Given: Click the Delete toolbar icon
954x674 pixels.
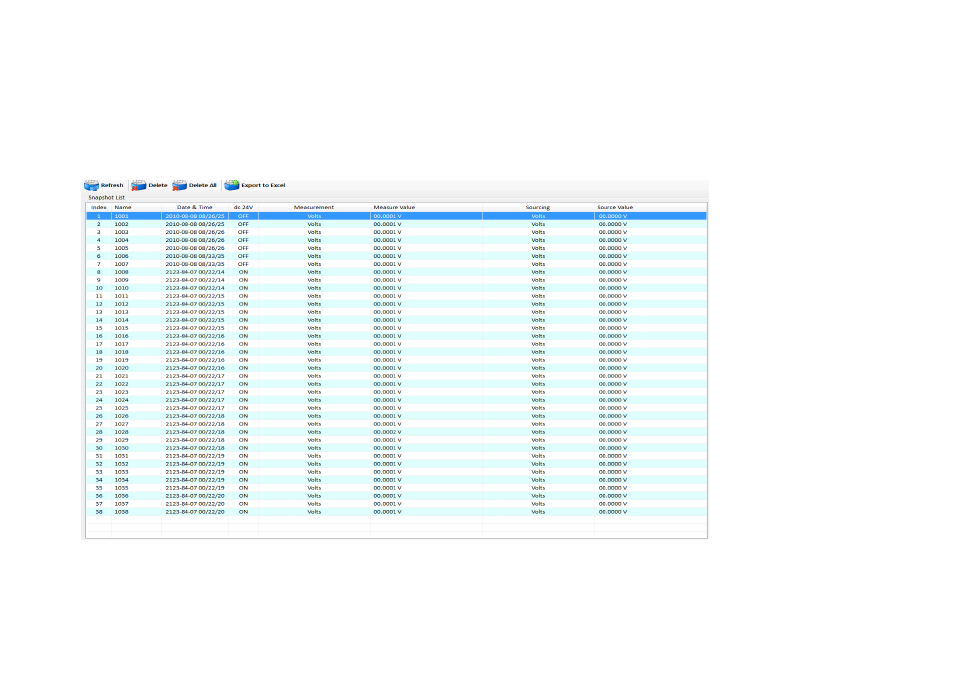Looking at the screenshot, I should 139,185.
